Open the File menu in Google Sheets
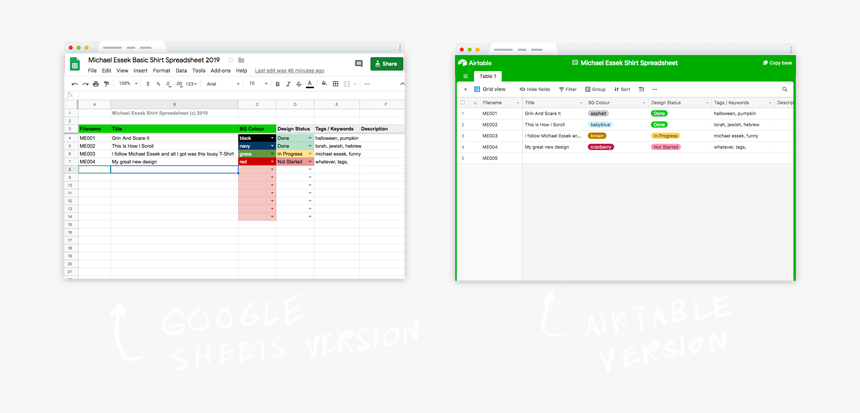The width and height of the screenshot is (860, 413). pos(92,71)
